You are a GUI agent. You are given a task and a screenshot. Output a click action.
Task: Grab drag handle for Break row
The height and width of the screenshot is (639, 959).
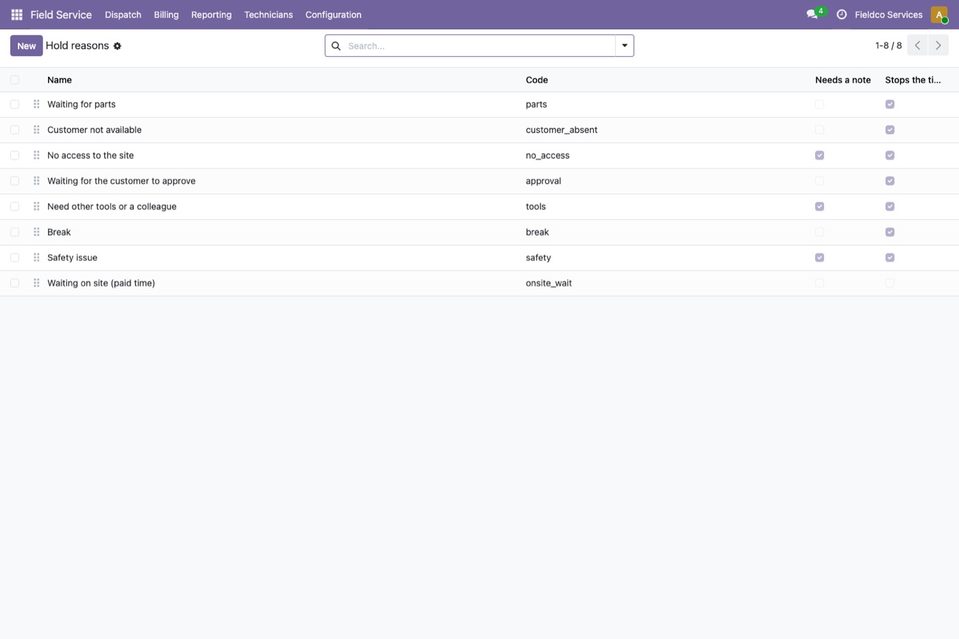coord(37,232)
